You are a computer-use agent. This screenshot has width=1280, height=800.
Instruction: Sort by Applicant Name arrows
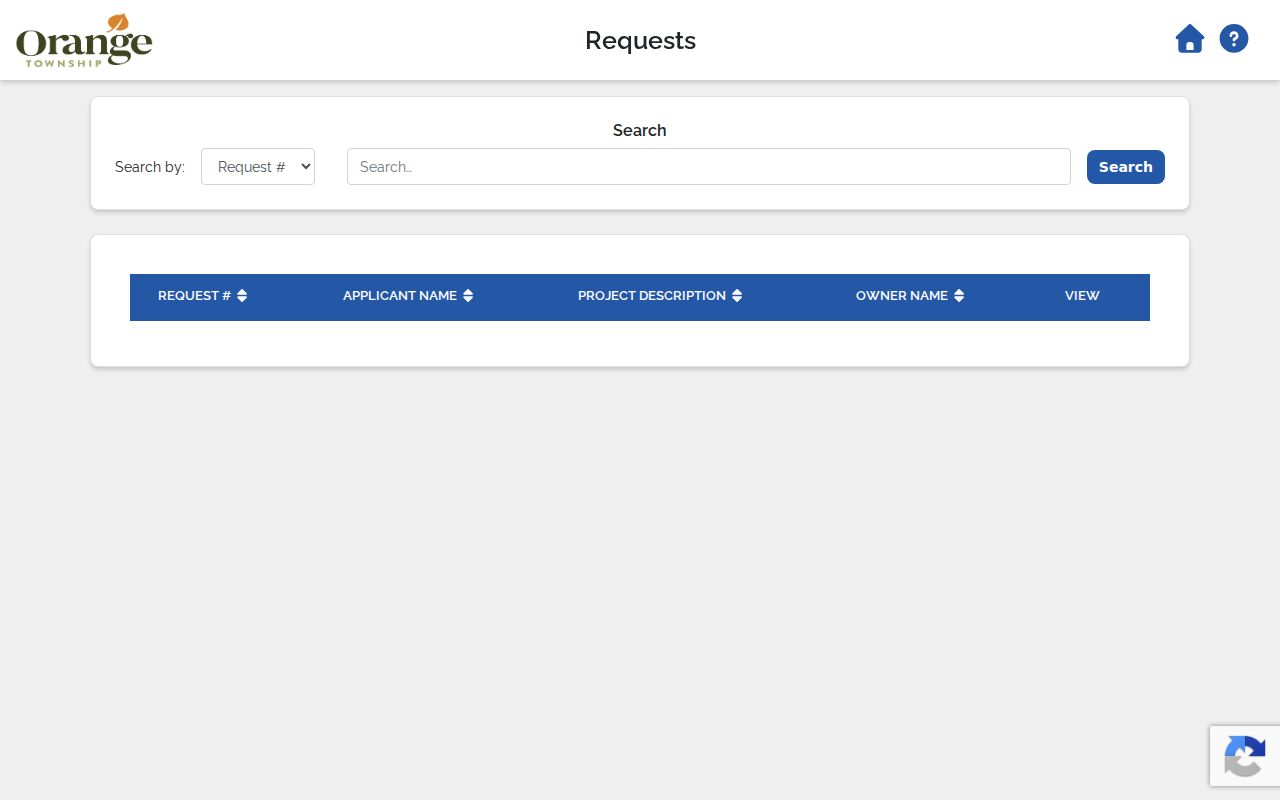468,296
